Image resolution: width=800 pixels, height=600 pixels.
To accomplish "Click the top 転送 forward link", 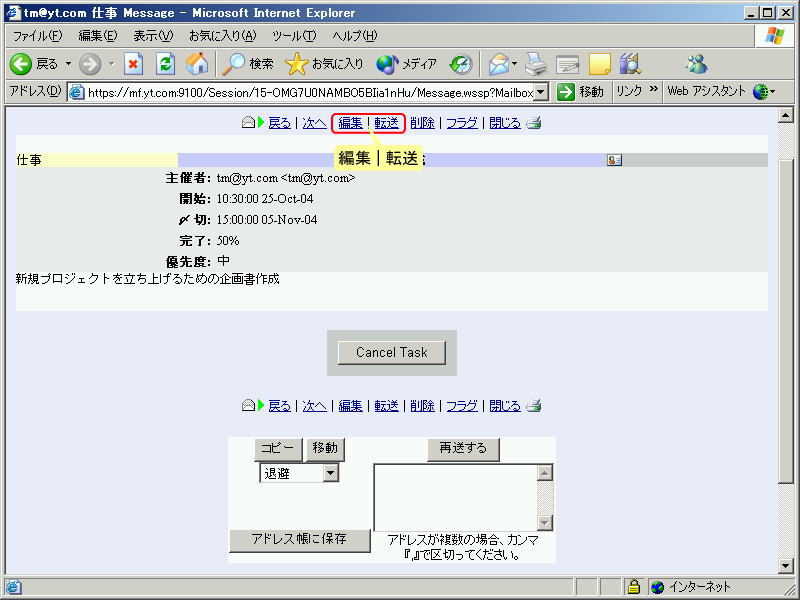I will (387, 123).
